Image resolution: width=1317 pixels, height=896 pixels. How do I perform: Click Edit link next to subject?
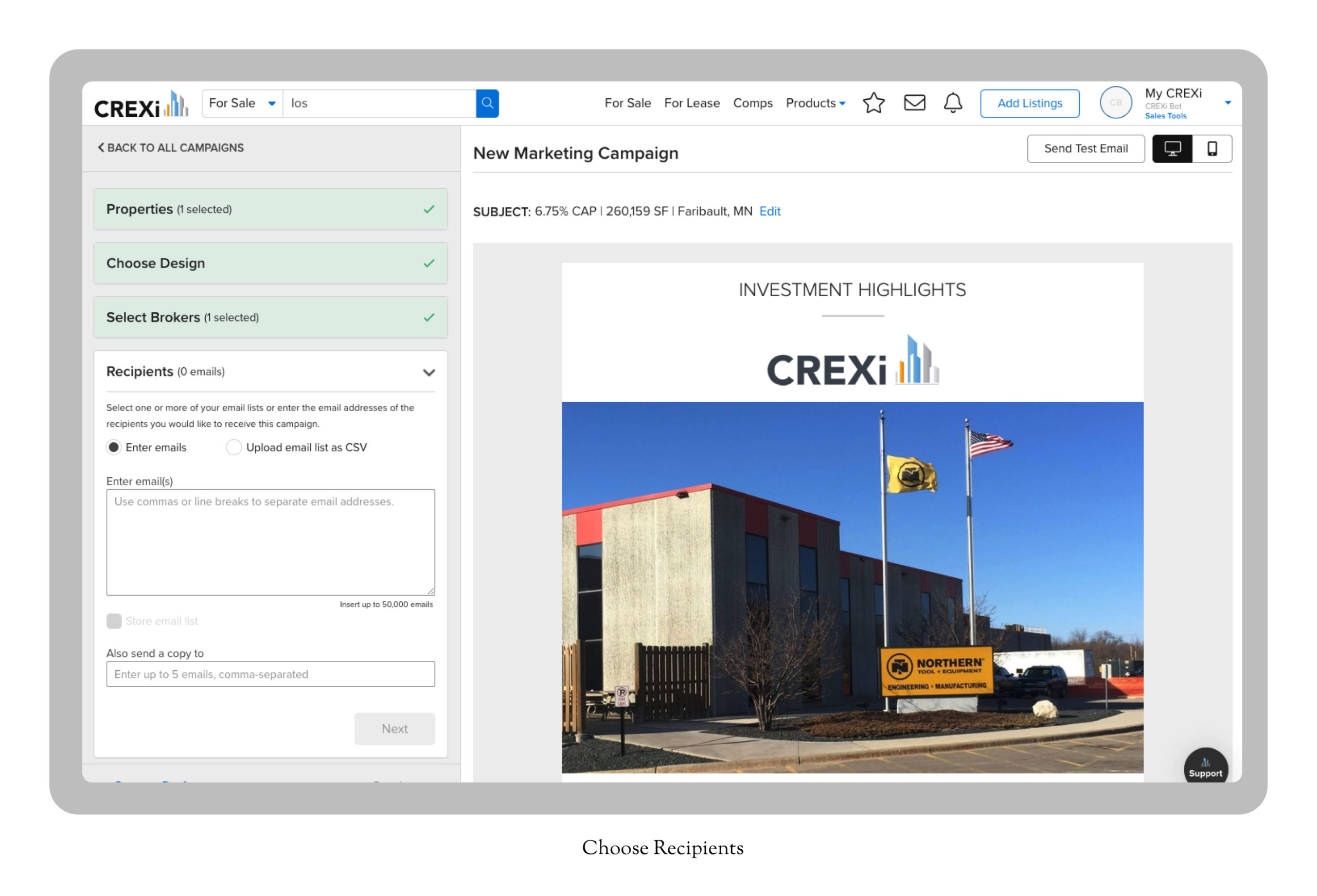click(x=770, y=211)
